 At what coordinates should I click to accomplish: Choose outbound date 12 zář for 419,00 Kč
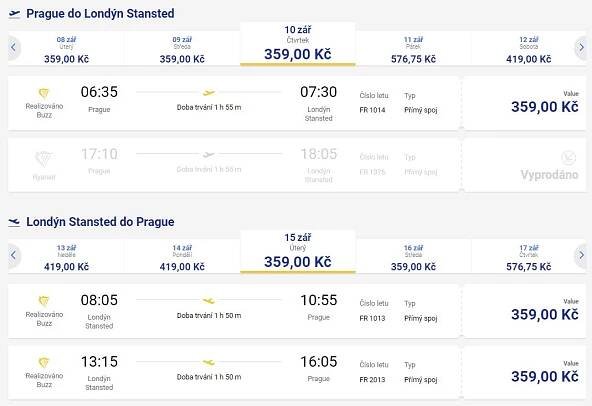(x=529, y=49)
